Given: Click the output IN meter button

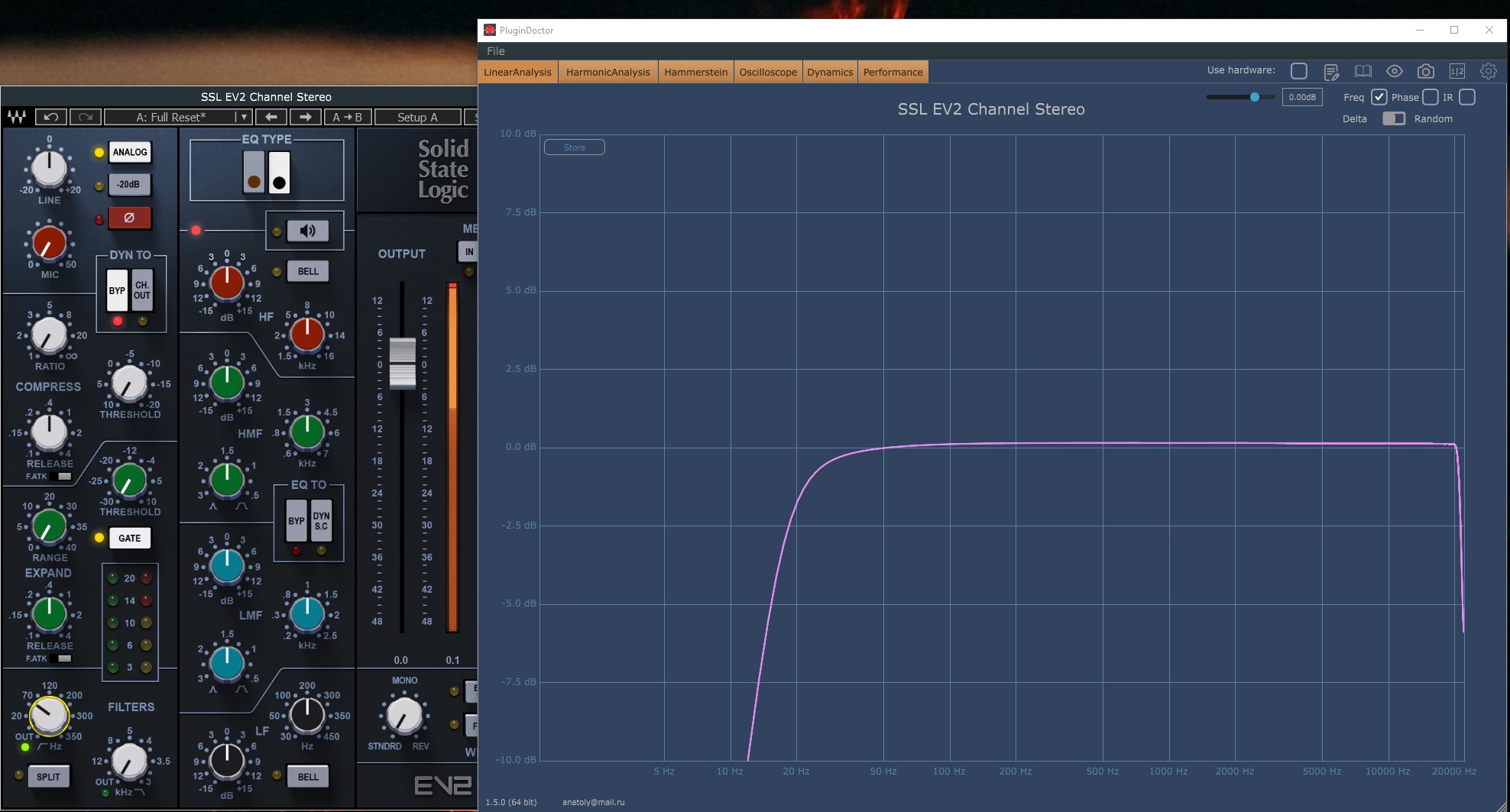Looking at the screenshot, I should pos(468,251).
